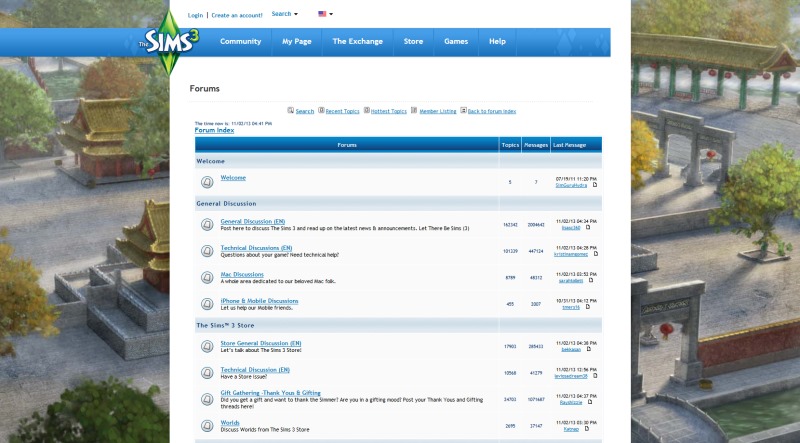The height and width of the screenshot is (443, 800).
Task: Open latest post icon in Gift Gathering row
Action: click(x=590, y=402)
